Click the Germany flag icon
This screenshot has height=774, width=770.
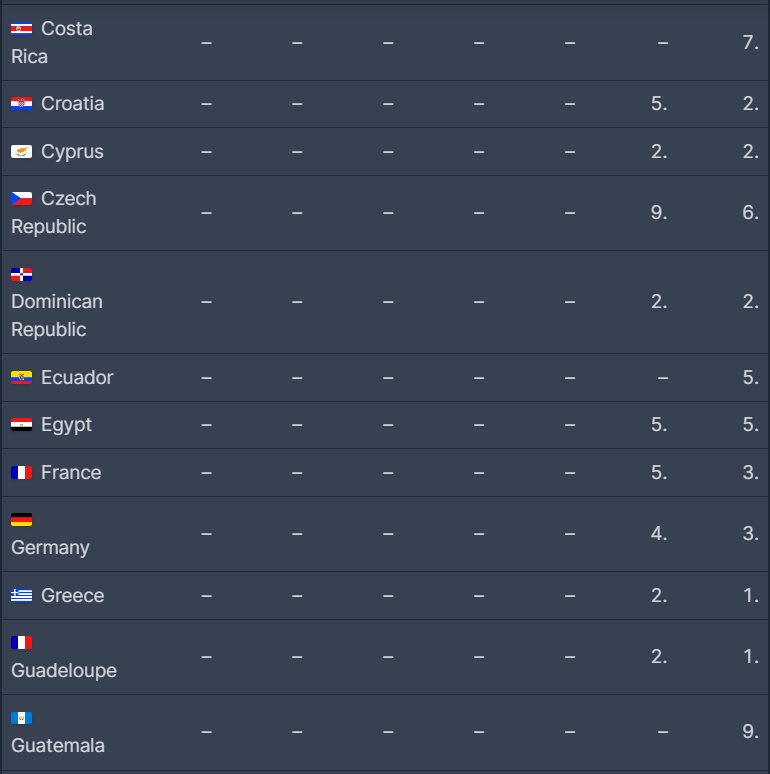click(x=21, y=520)
